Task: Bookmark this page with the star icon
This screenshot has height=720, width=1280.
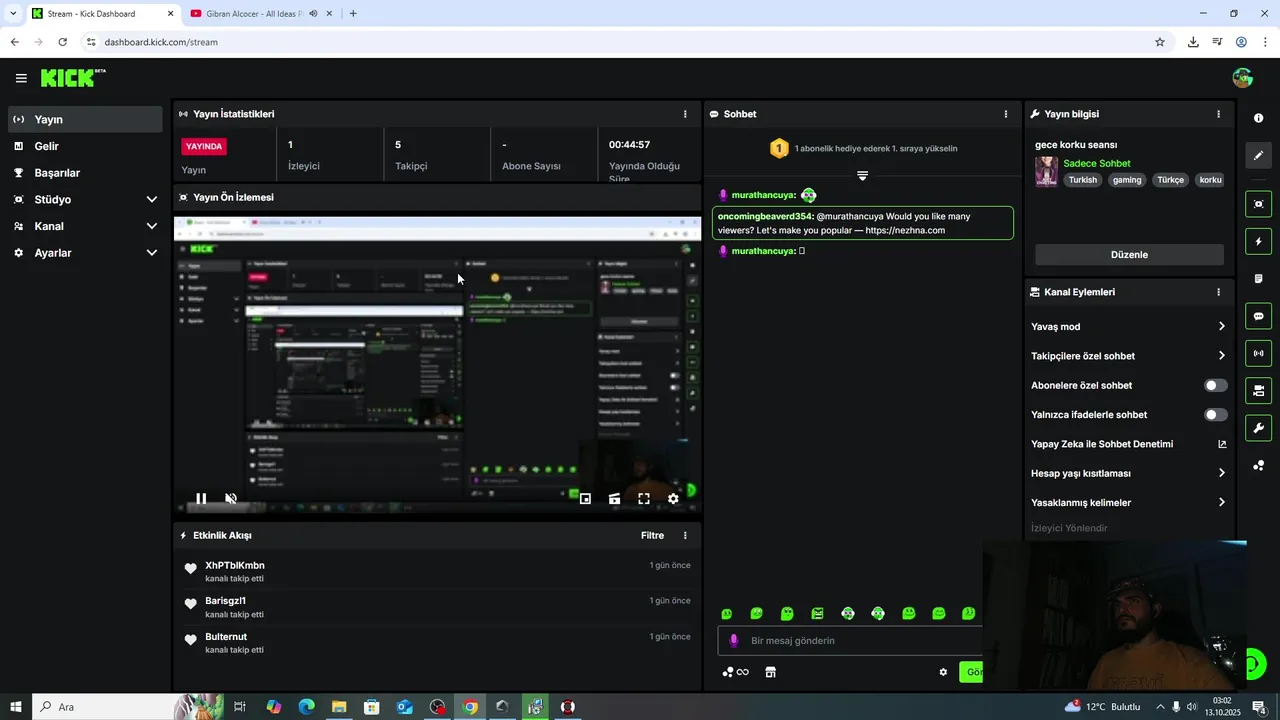Action: (1160, 42)
